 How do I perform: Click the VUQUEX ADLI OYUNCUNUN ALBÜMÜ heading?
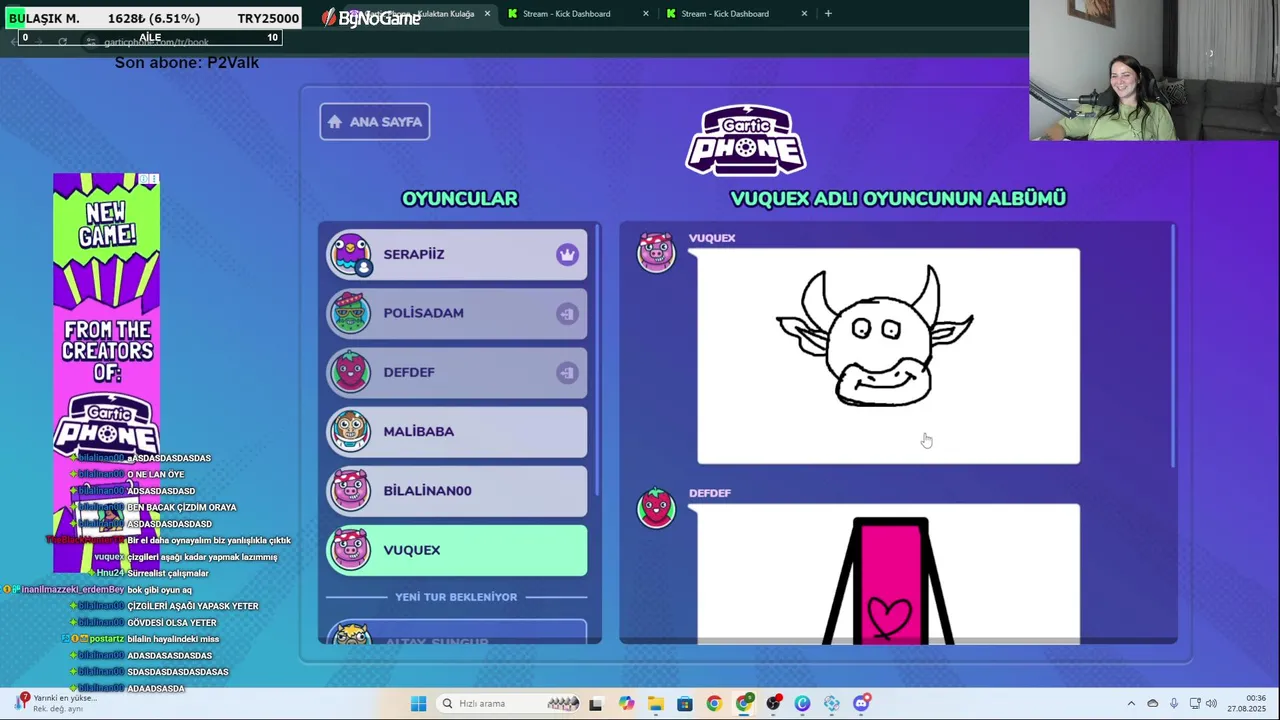[898, 198]
